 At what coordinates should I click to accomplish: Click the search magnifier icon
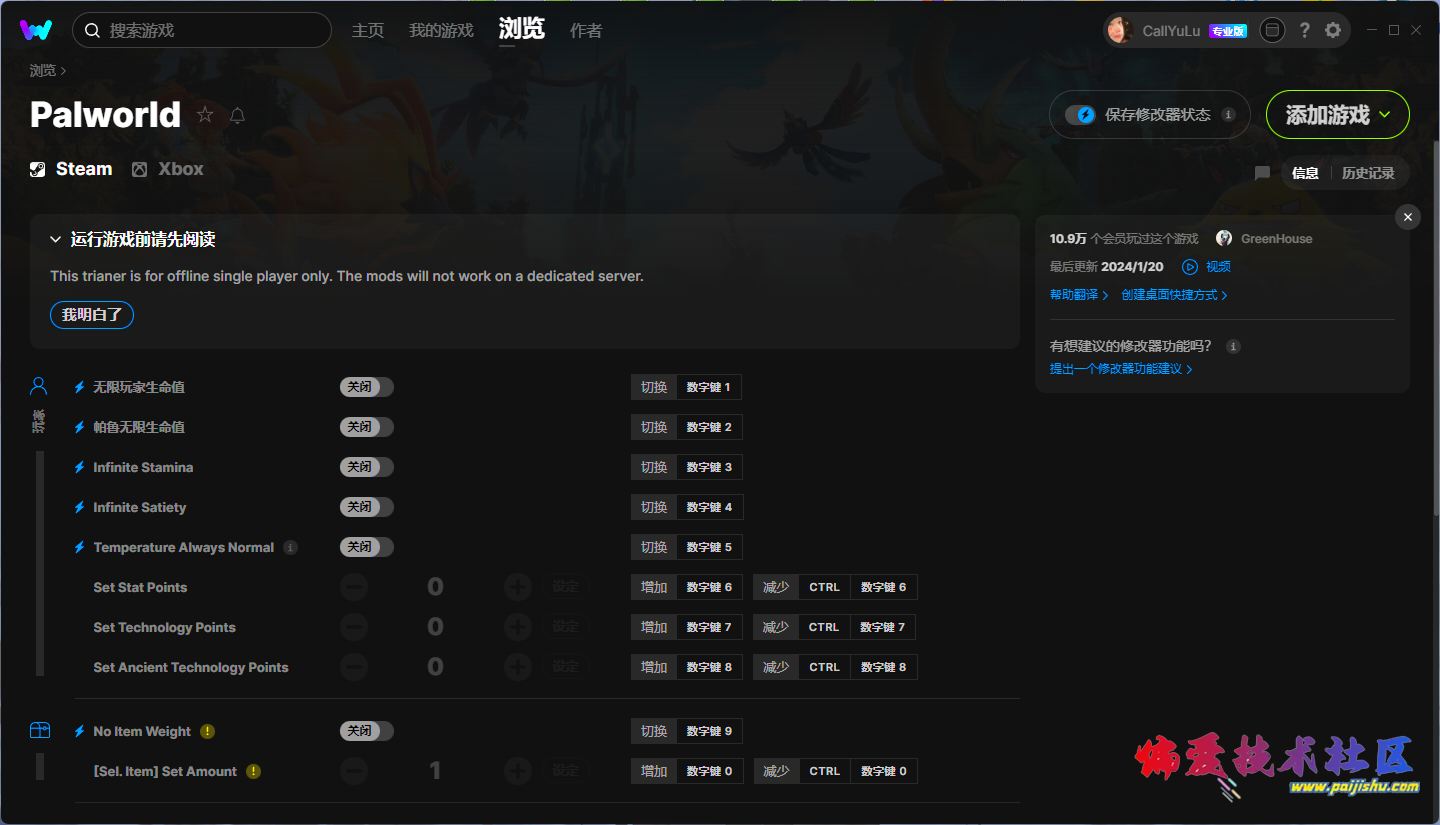[92, 31]
